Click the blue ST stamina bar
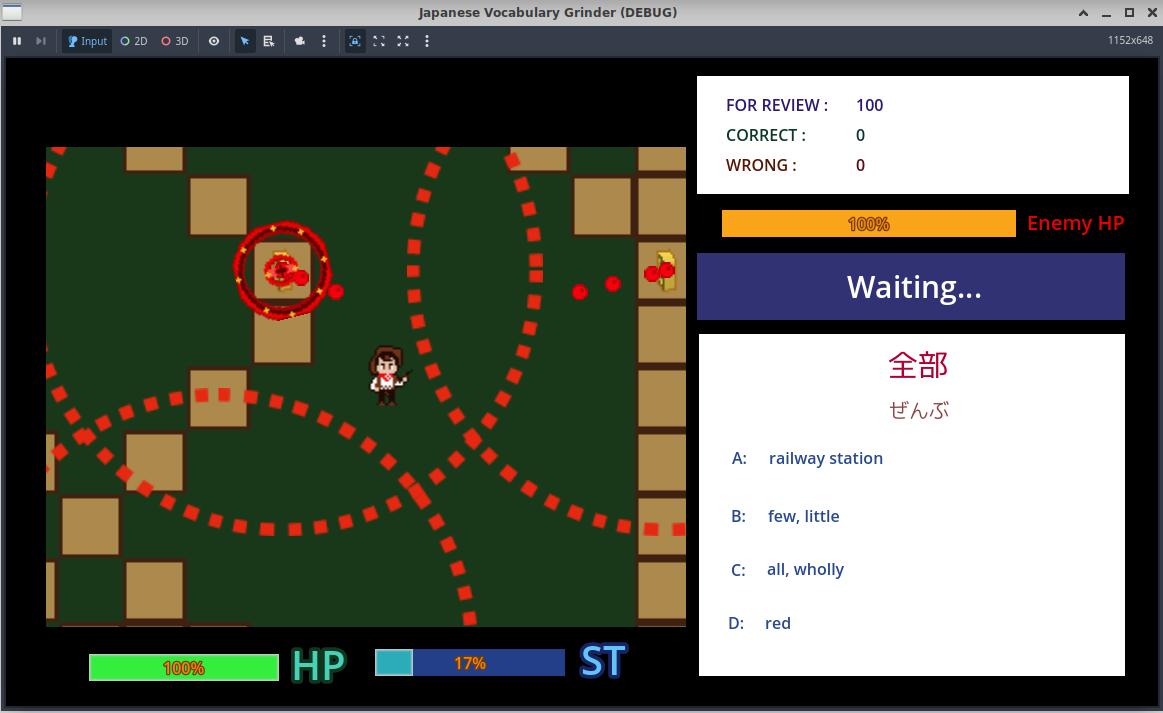Viewport: 1163px width, 713px height. coord(470,663)
